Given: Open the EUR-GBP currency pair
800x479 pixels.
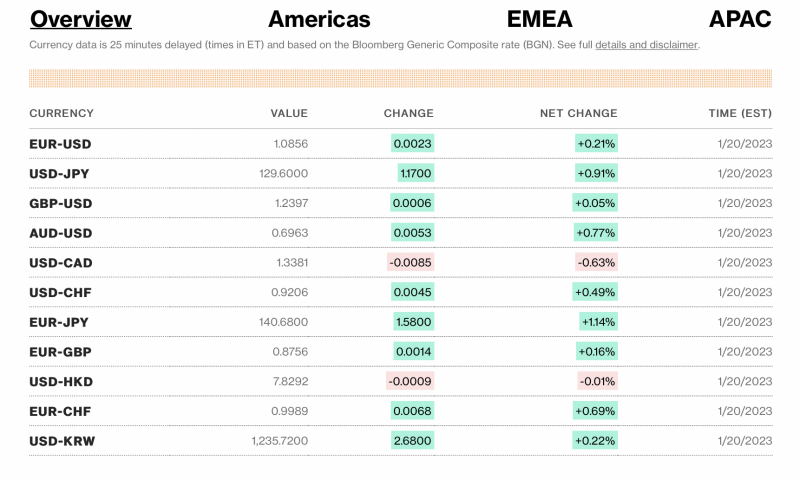Looking at the screenshot, I should click(x=60, y=352).
